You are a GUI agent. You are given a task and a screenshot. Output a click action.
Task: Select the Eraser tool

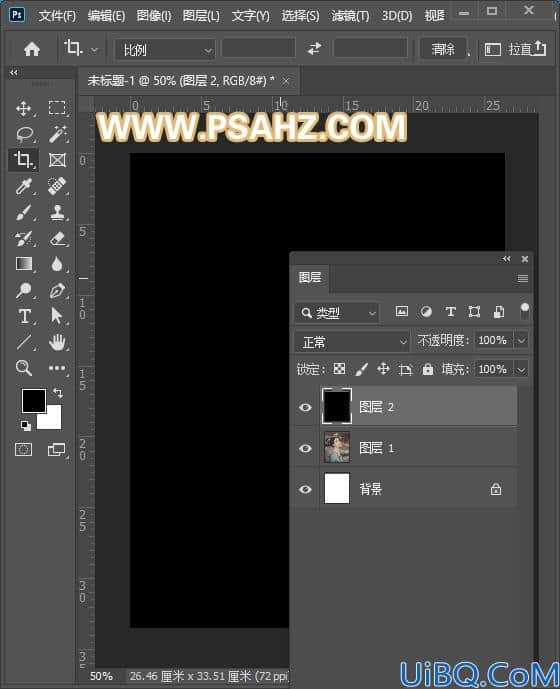click(58, 239)
